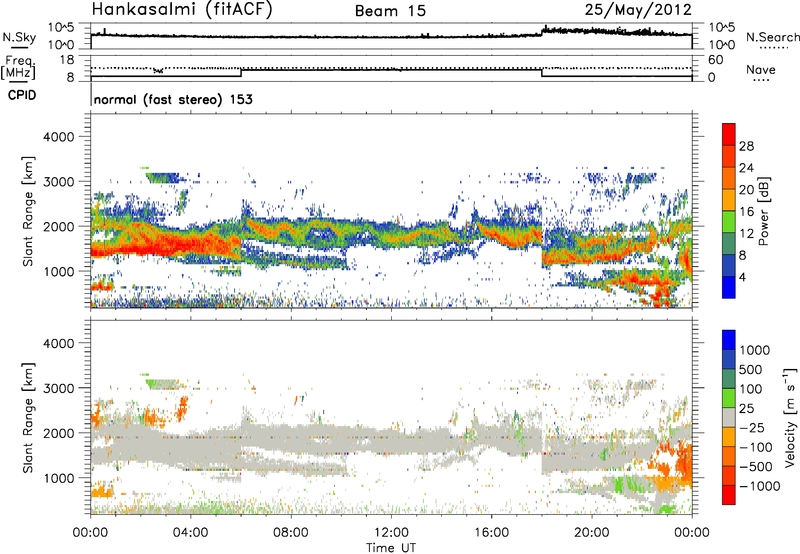Pick the red top segment above 28 dB
The image size is (800, 554).
pos(729,135)
